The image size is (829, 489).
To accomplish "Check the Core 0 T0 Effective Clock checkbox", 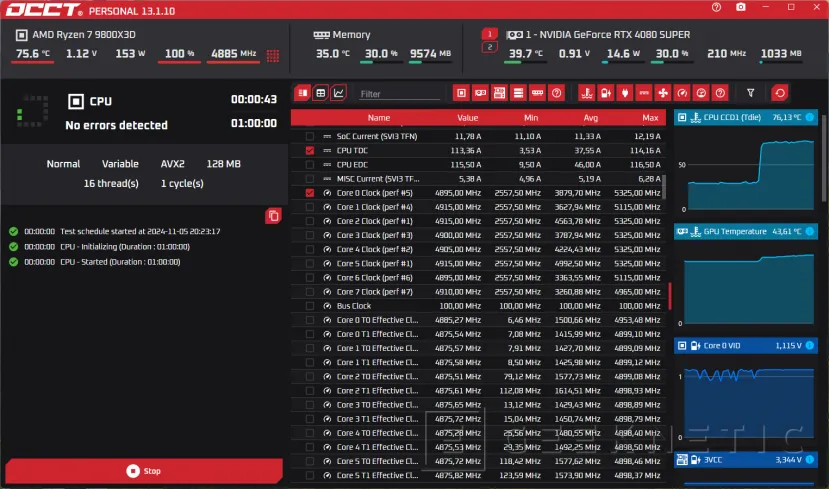I will pyautogui.click(x=310, y=320).
